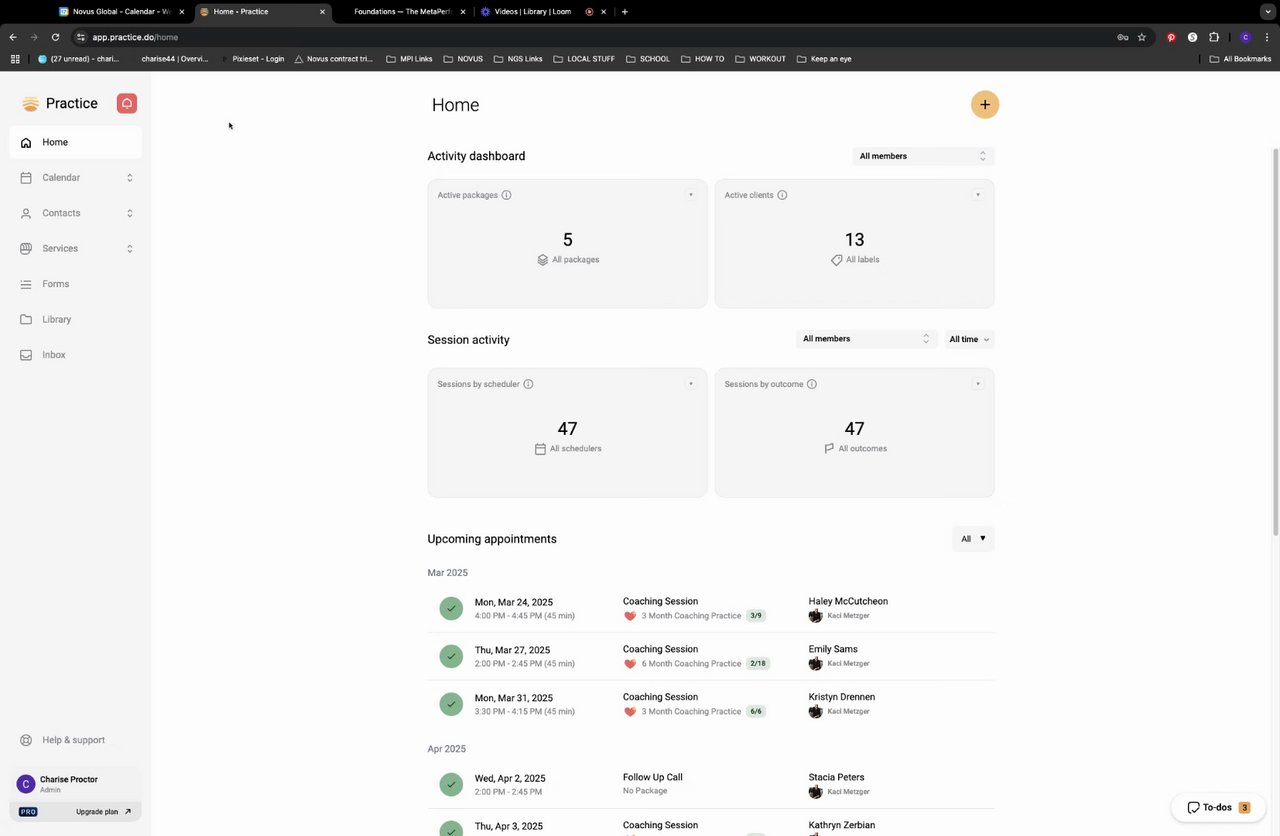
Task: Reload the page with the refresh icon
Action: click(x=55, y=37)
